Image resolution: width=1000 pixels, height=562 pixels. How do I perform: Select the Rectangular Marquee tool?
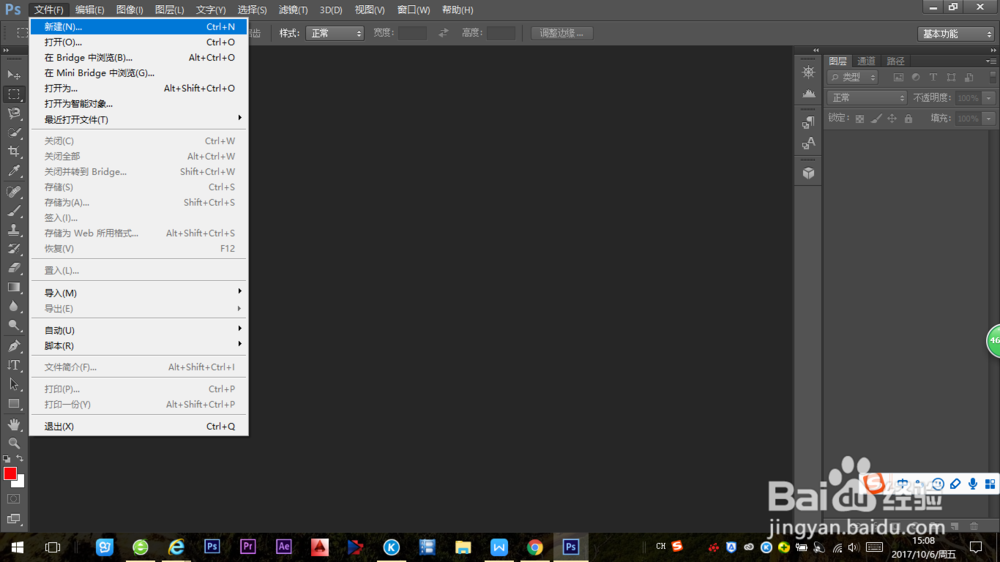point(13,94)
